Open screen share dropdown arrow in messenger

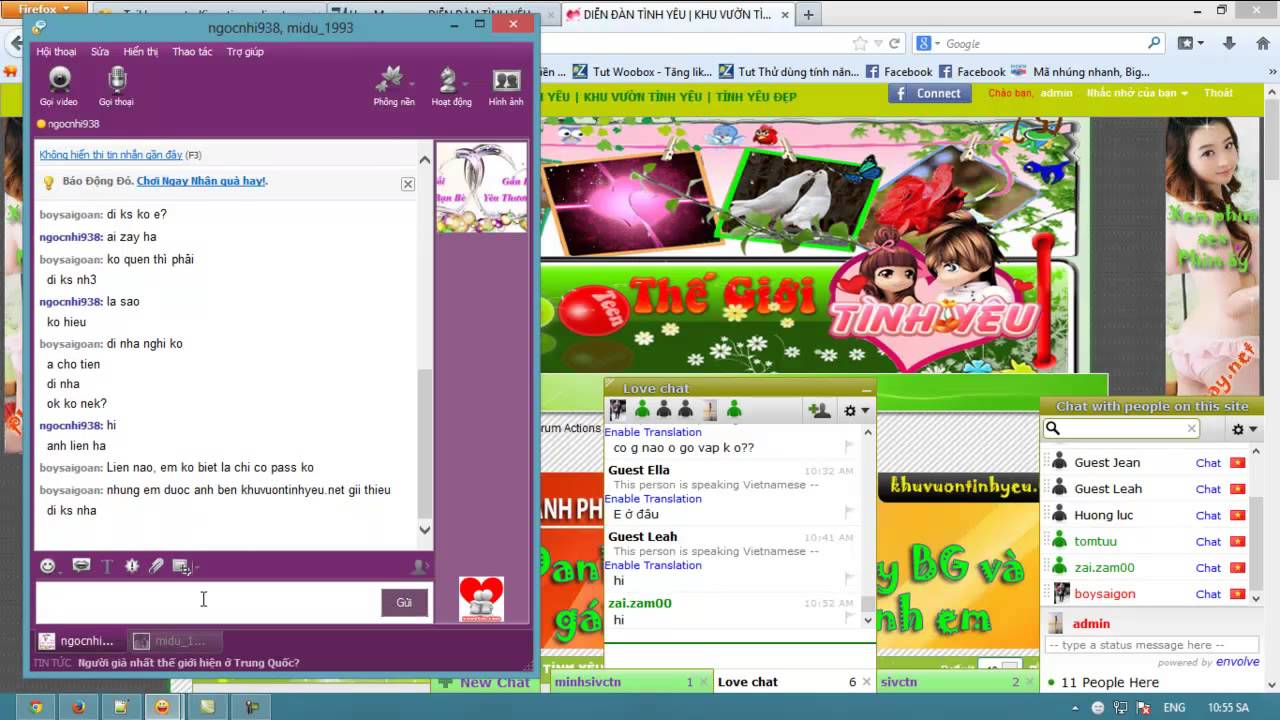tap(196, 567)
